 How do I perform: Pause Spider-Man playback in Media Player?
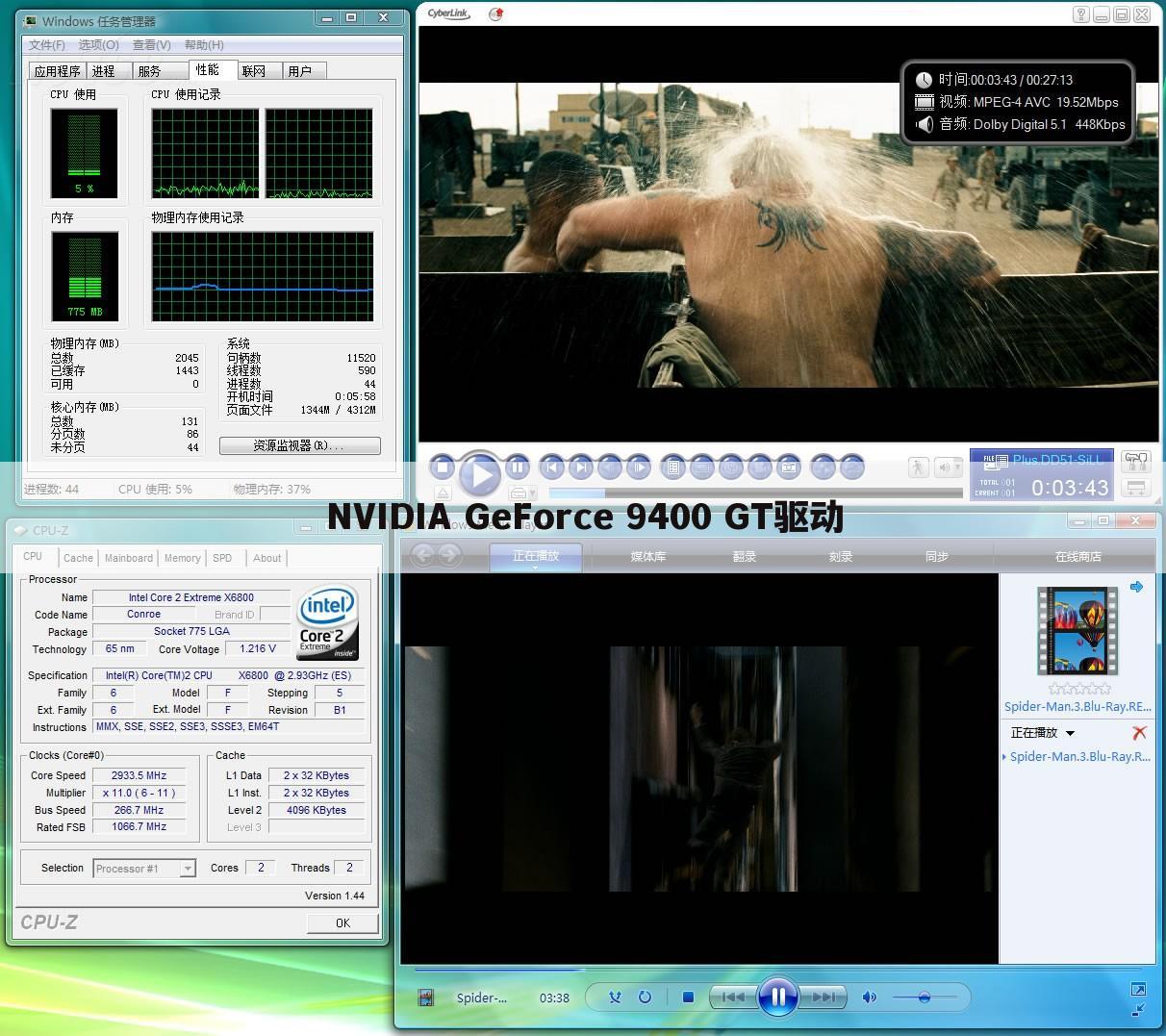[778, 997]
